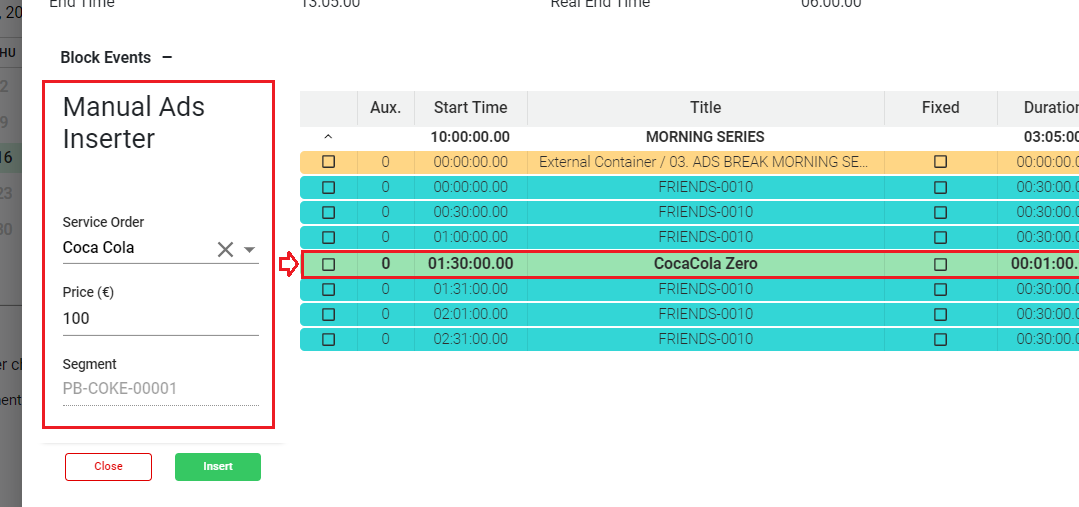This screenshot has width=1079, height=507.
Task: Click the red Close button
Action: pos(108,467)
